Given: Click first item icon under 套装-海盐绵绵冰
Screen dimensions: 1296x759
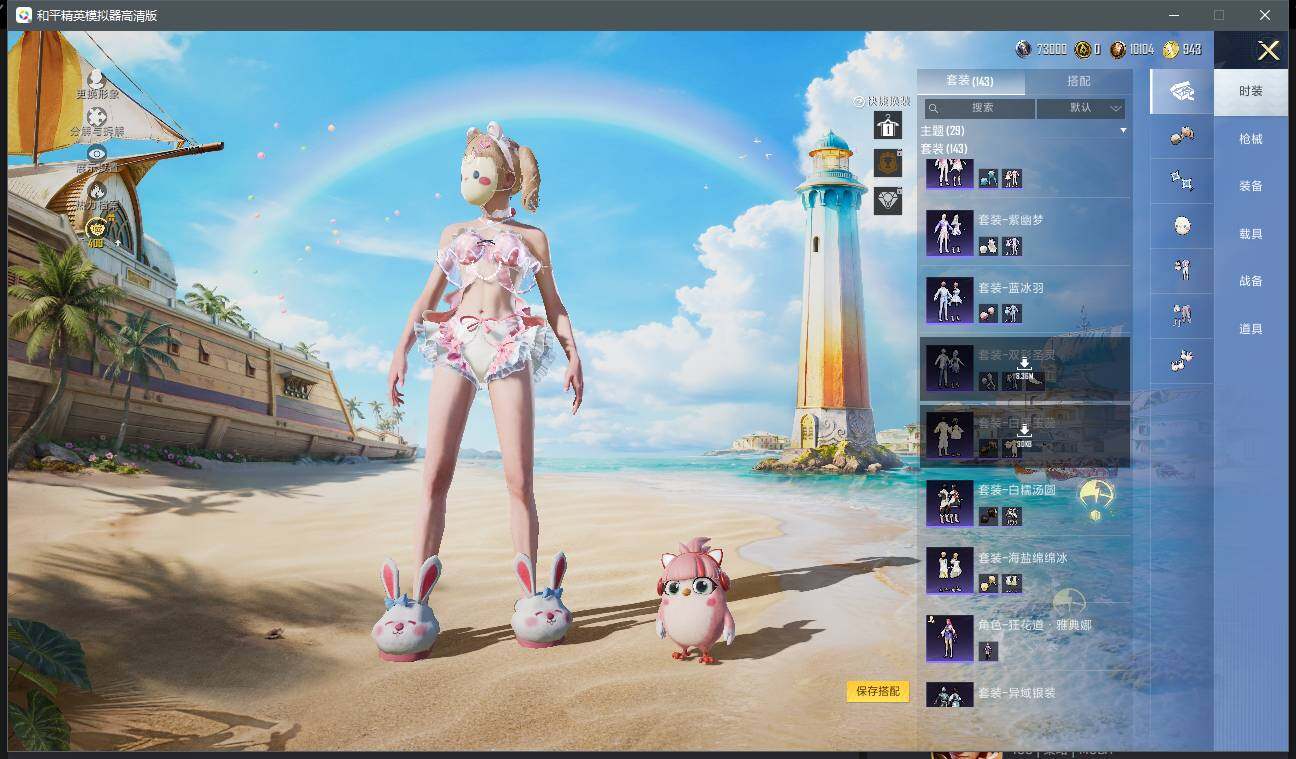Looking at the screenshot, I should pyautogui.click(x=988, y=584).
